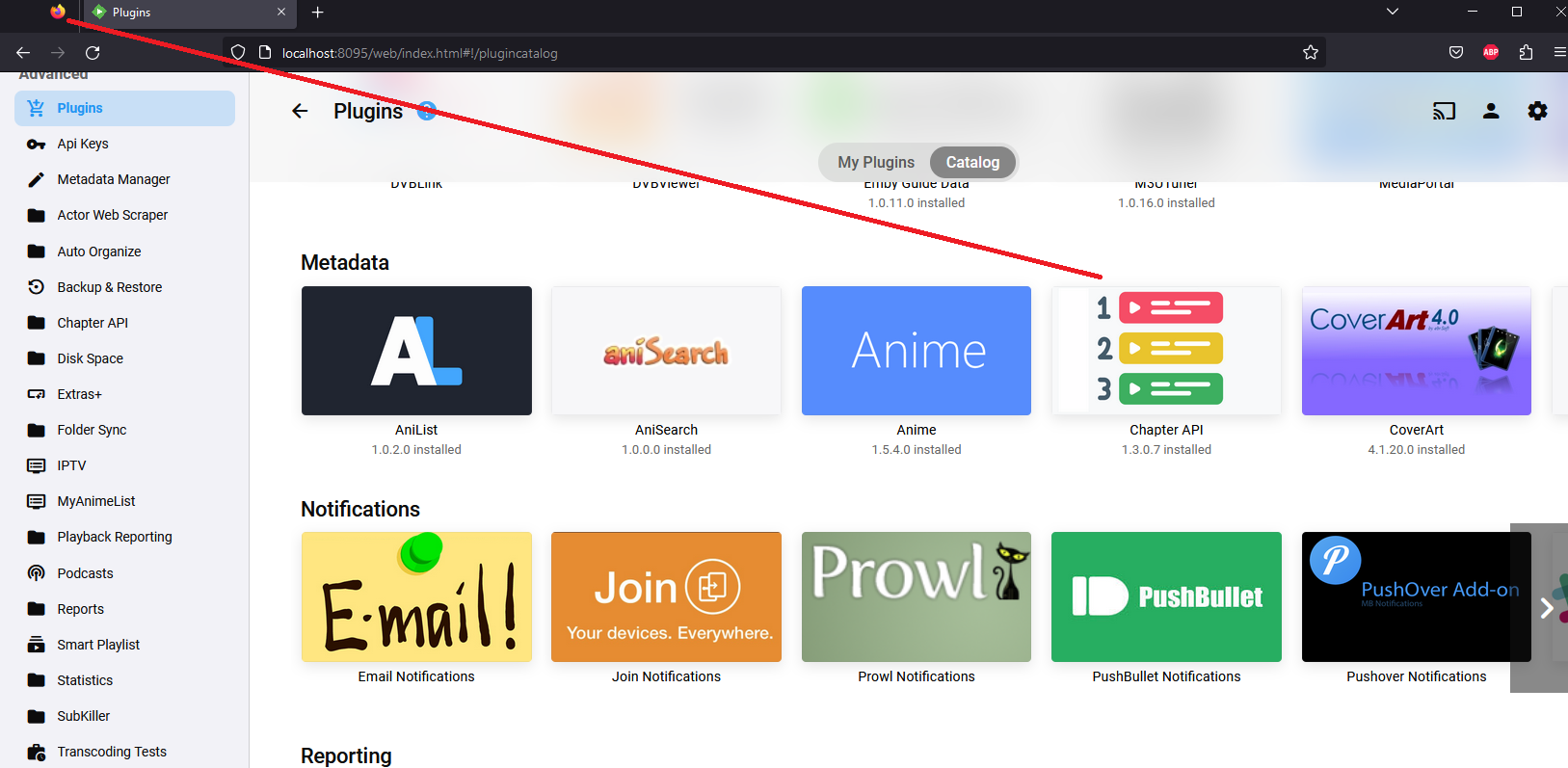Screen dimensions: 1568x768
Task: Open the Pushover Notifications plugin thumbnail
Action: pos(1417,597)
